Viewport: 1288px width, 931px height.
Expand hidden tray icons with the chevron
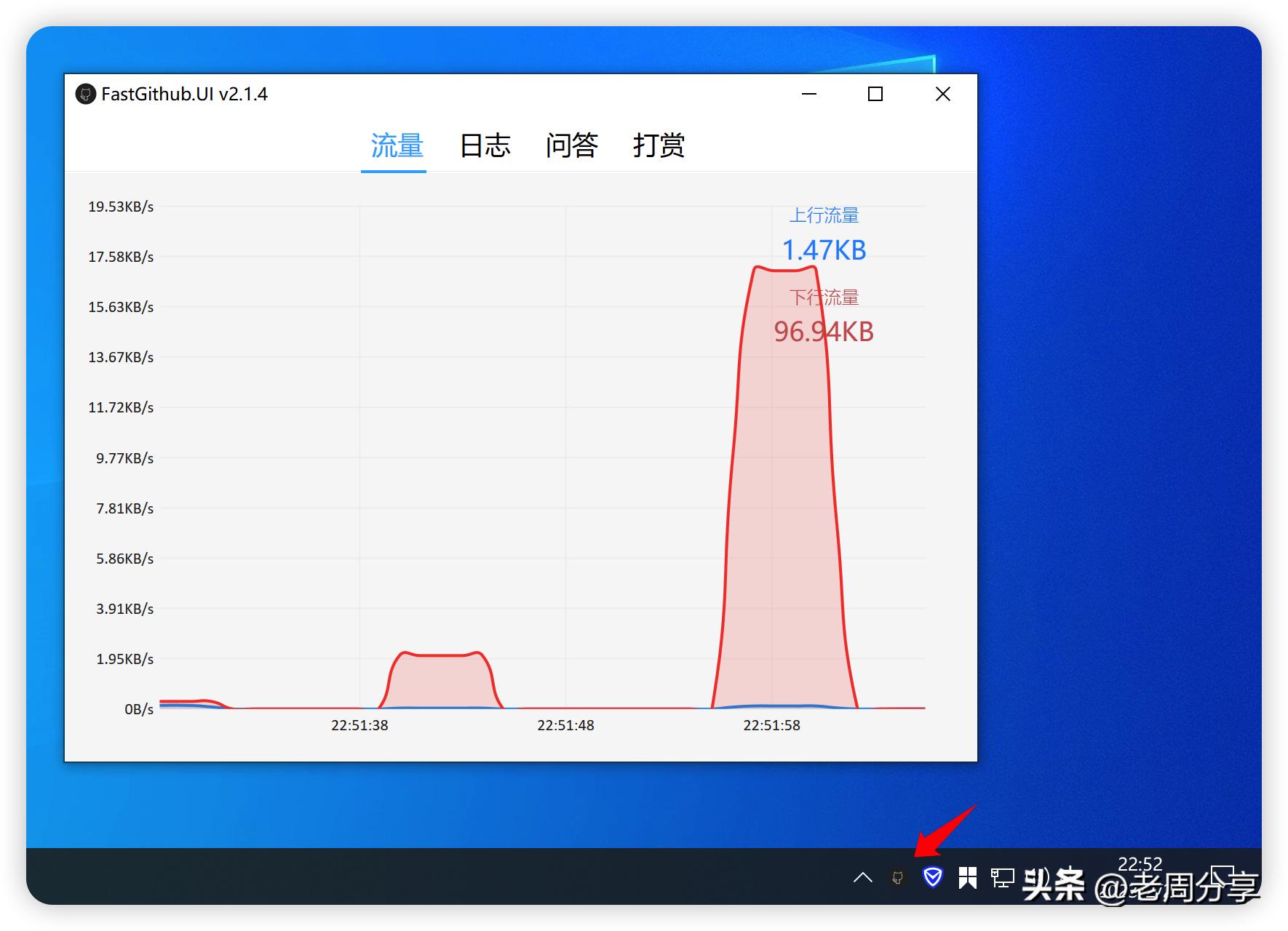(x=862, y=878)
